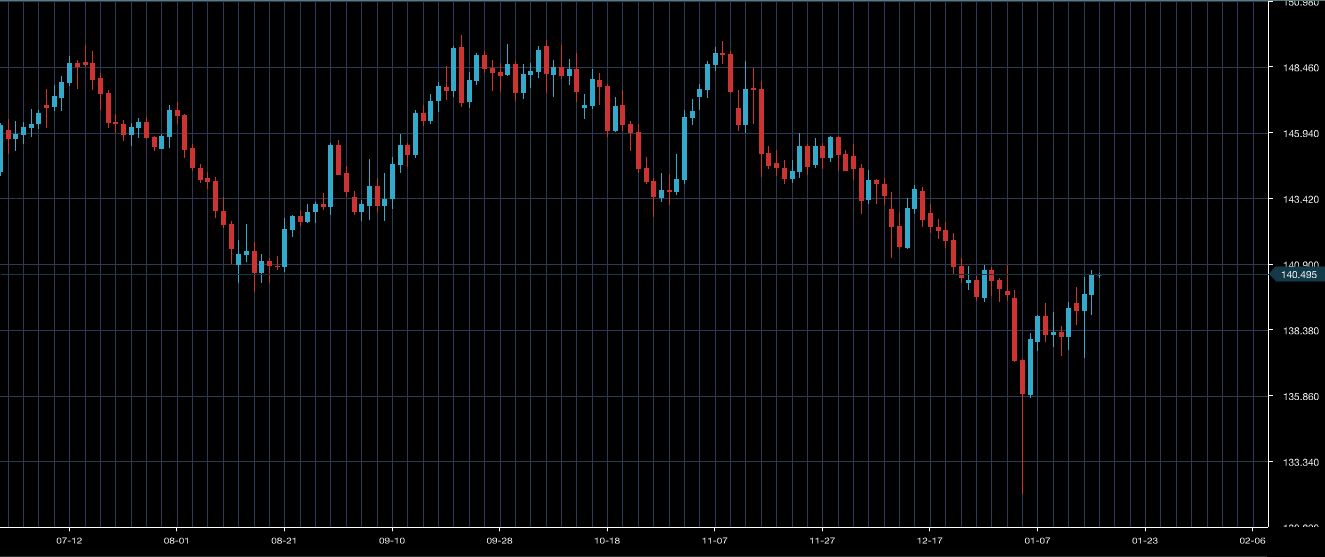The width and height of the screenshot is (1325, 557).
Task: Select the 08-01 date label
Action: coord(177,539)
